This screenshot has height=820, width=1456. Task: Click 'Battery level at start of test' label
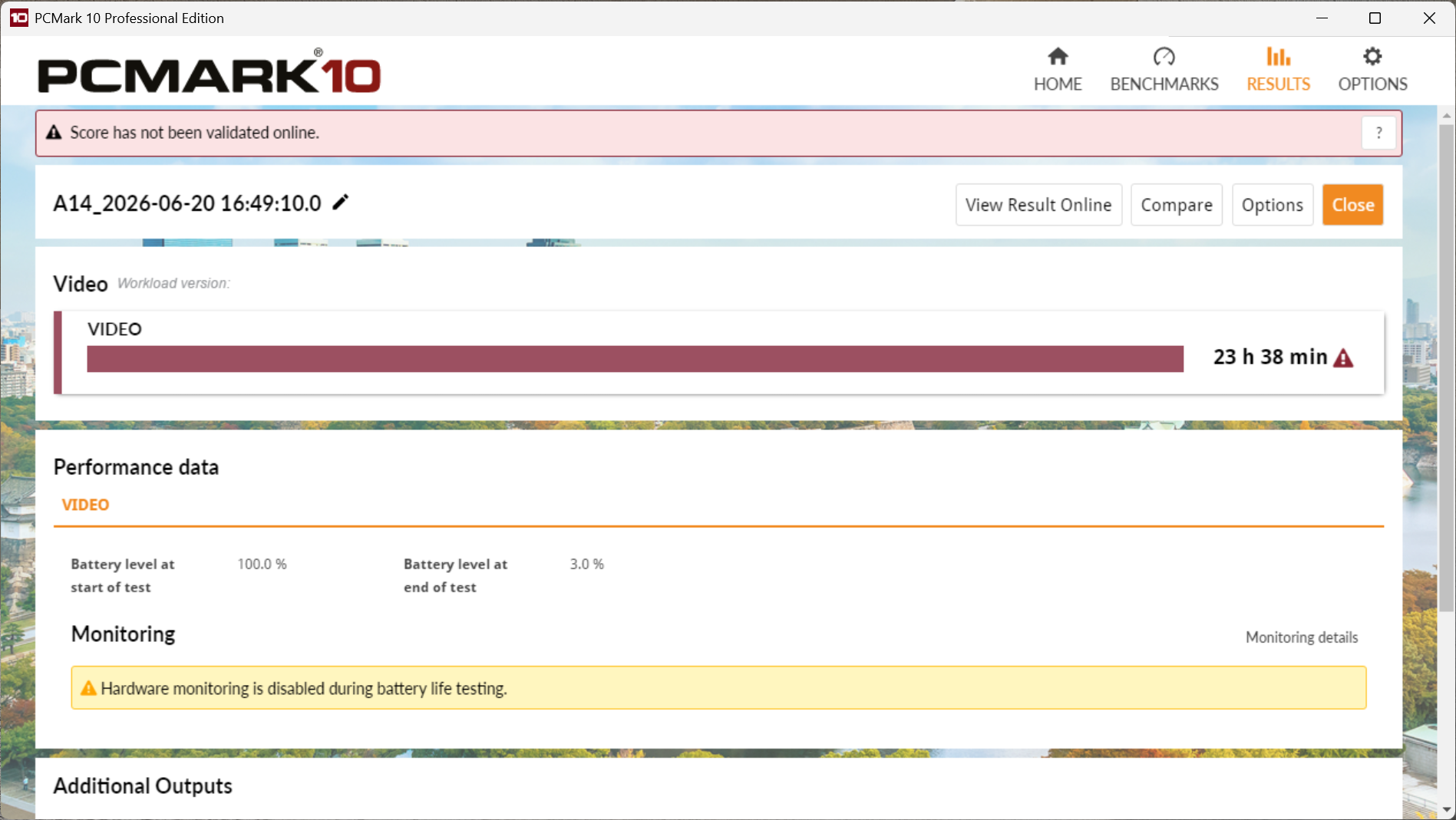[x=123, y=575]
